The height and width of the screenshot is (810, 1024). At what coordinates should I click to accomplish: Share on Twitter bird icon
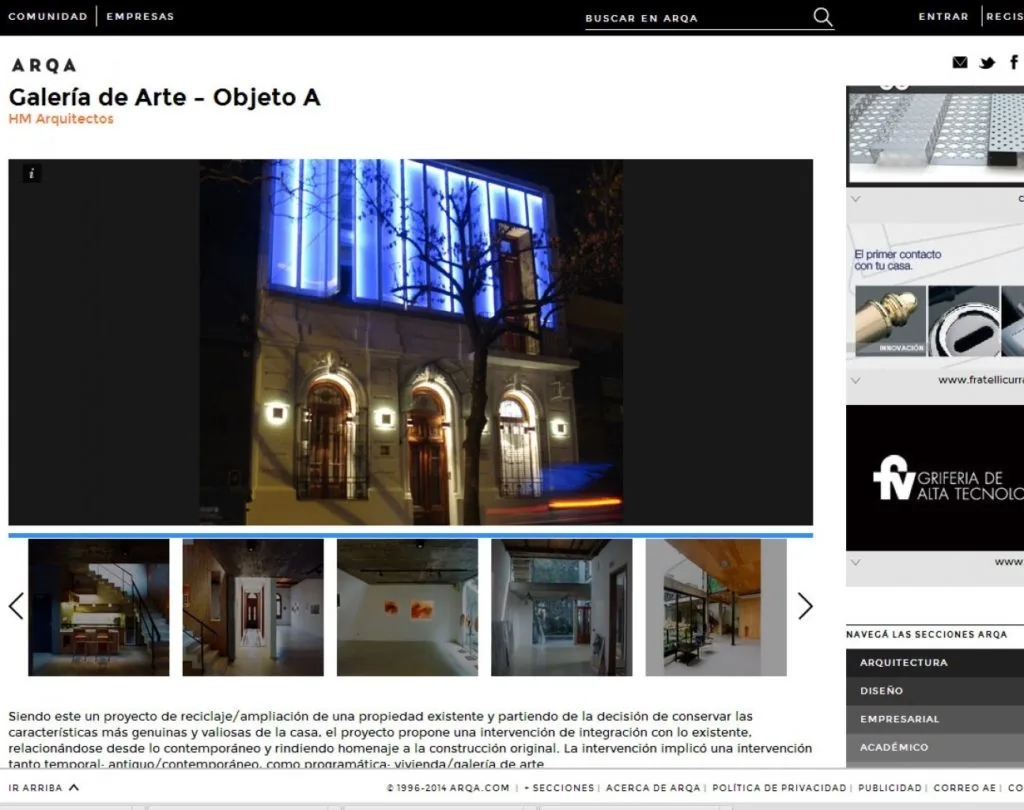tap(987, 63)
